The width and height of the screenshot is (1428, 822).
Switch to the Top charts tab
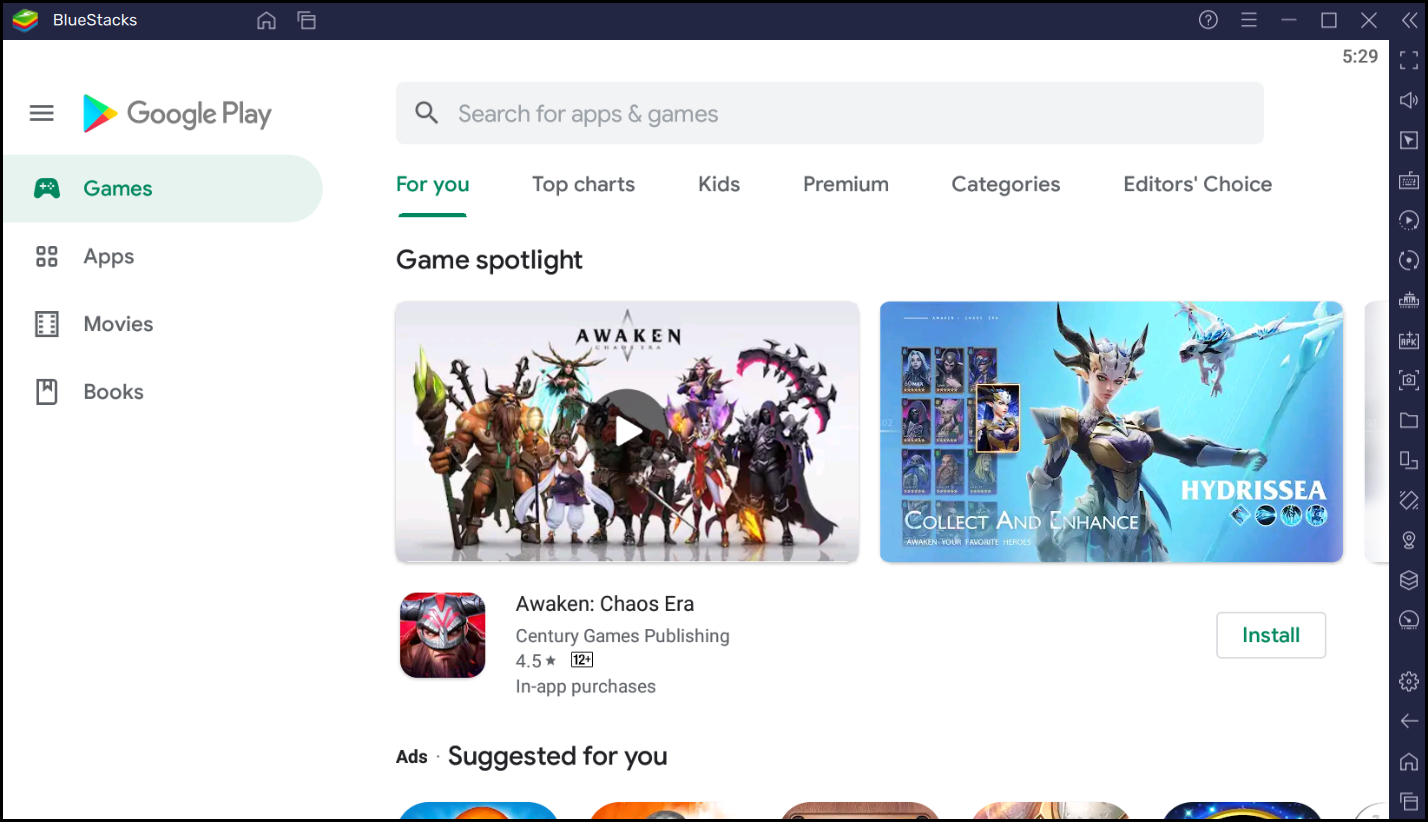[583, 185]
